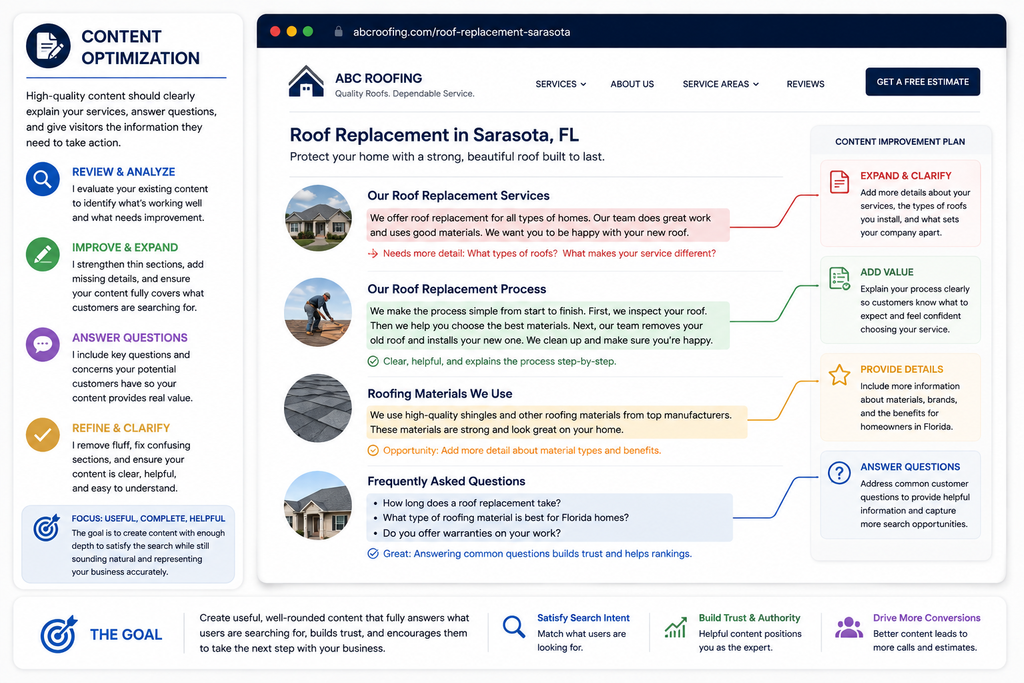Click the Build Trust & Authority chart icon
The width and height of the screenshot is (1024, 683).
pyautogui.click(x=676, y=627)
